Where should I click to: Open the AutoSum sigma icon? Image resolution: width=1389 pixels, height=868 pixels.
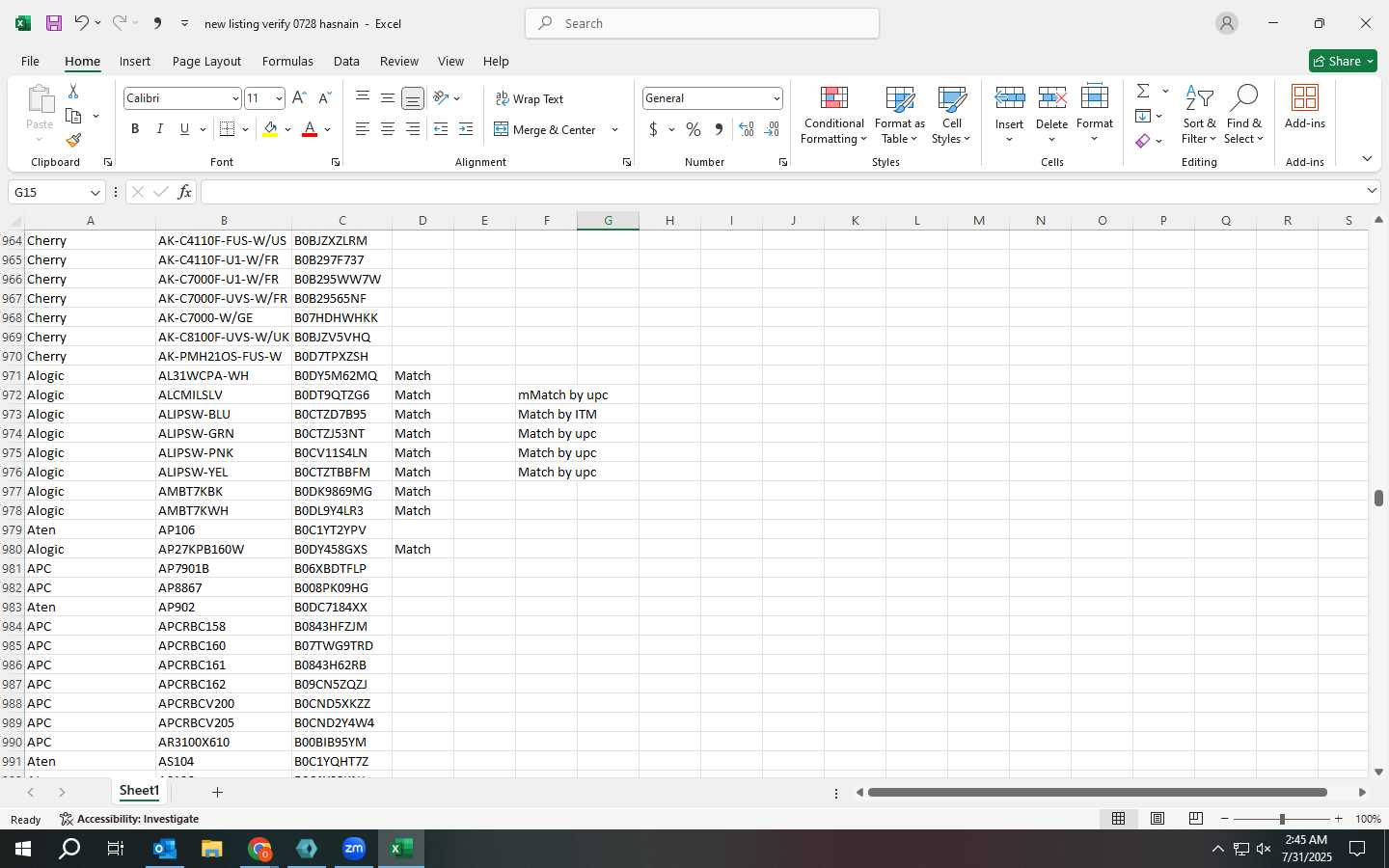point(1143,91)
